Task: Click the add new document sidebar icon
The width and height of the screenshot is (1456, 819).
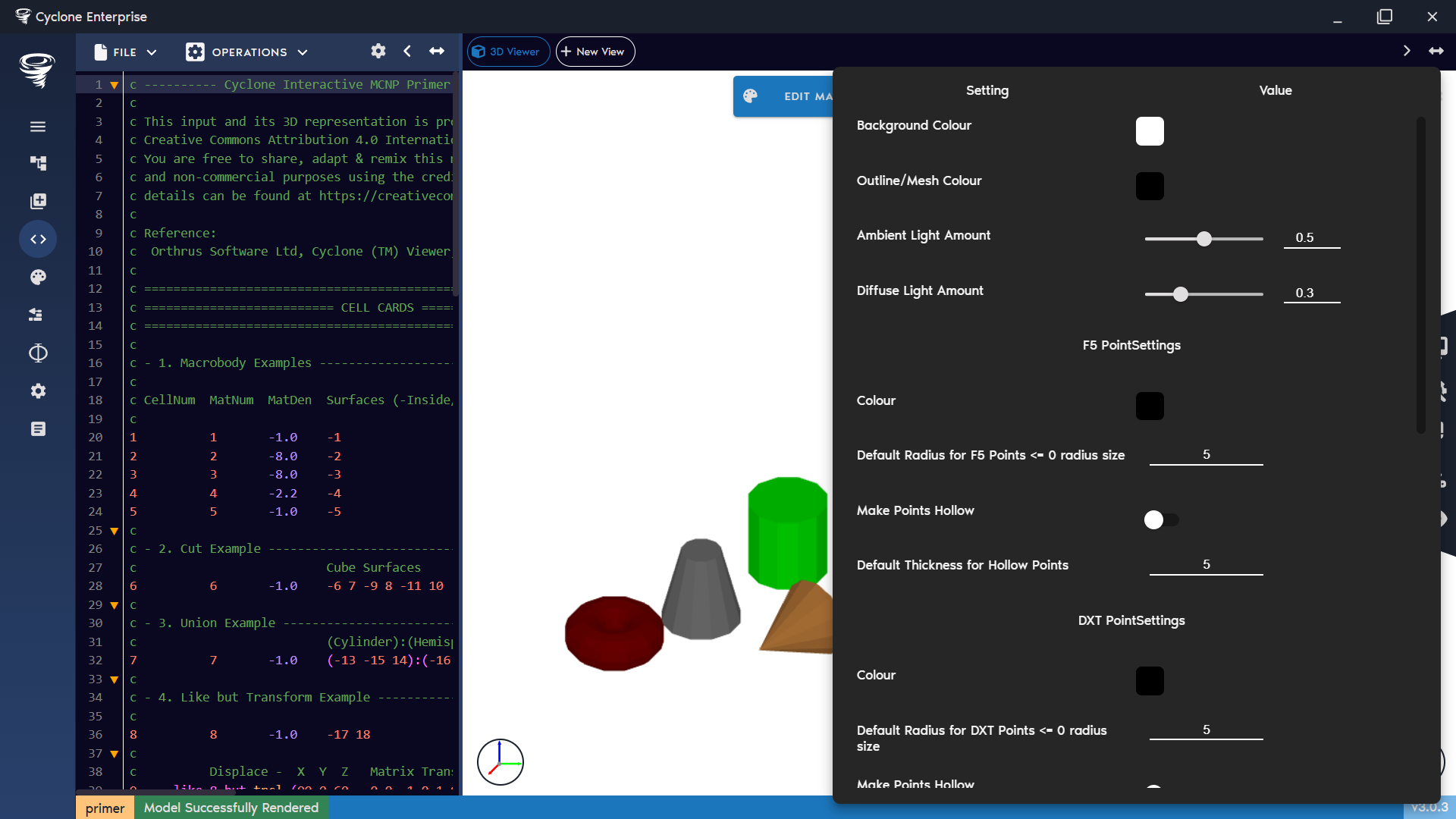Action: (38, 201)
